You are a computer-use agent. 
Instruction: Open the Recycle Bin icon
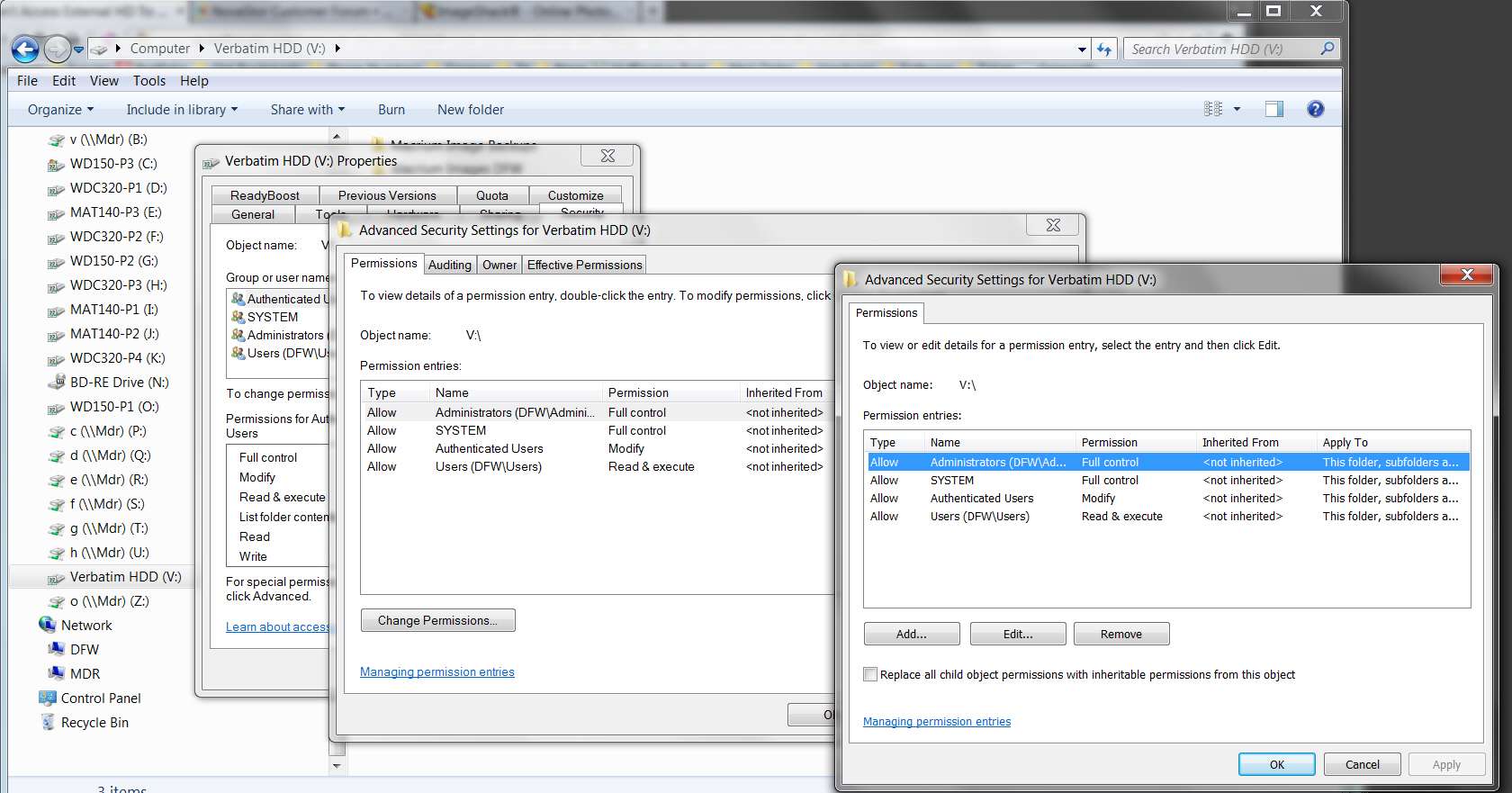(x=48, y=722)
